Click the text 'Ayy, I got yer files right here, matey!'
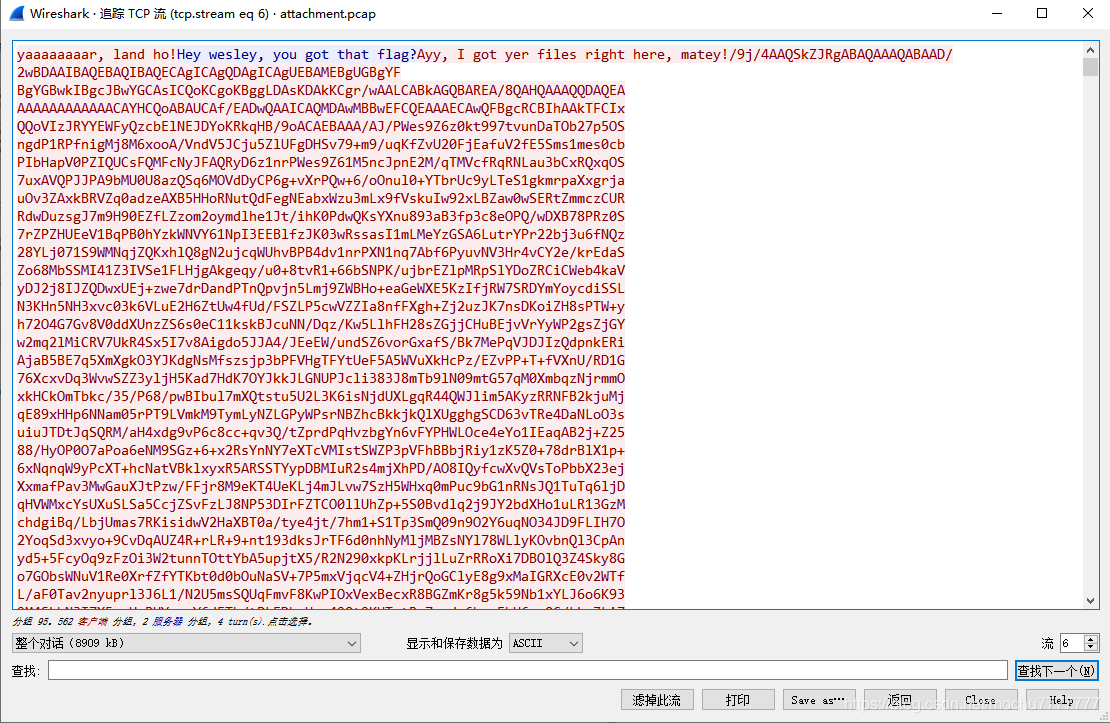The image size is (1110, 723). (x=573, y=55)
